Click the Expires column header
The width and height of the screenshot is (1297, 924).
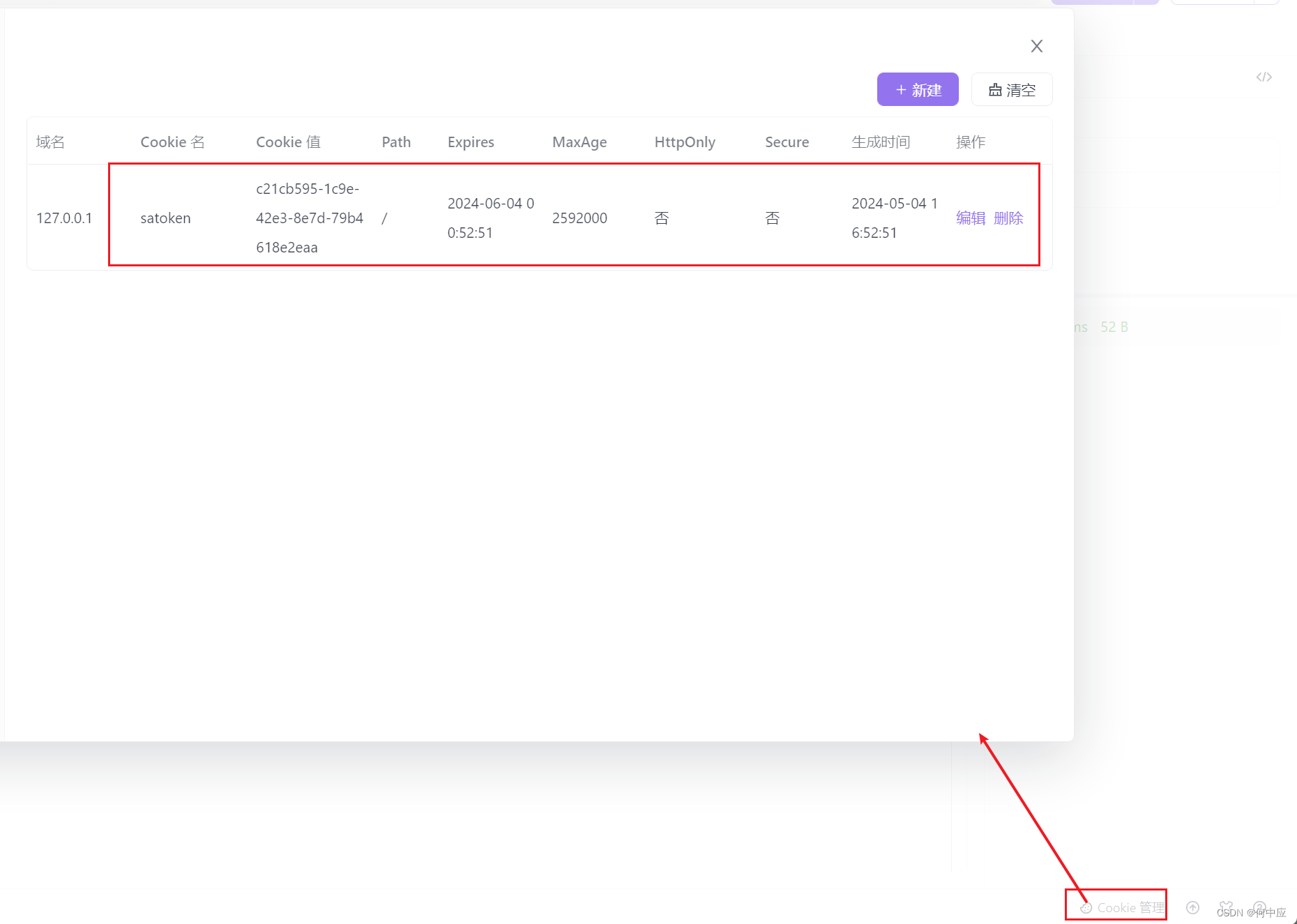(471, 142)
